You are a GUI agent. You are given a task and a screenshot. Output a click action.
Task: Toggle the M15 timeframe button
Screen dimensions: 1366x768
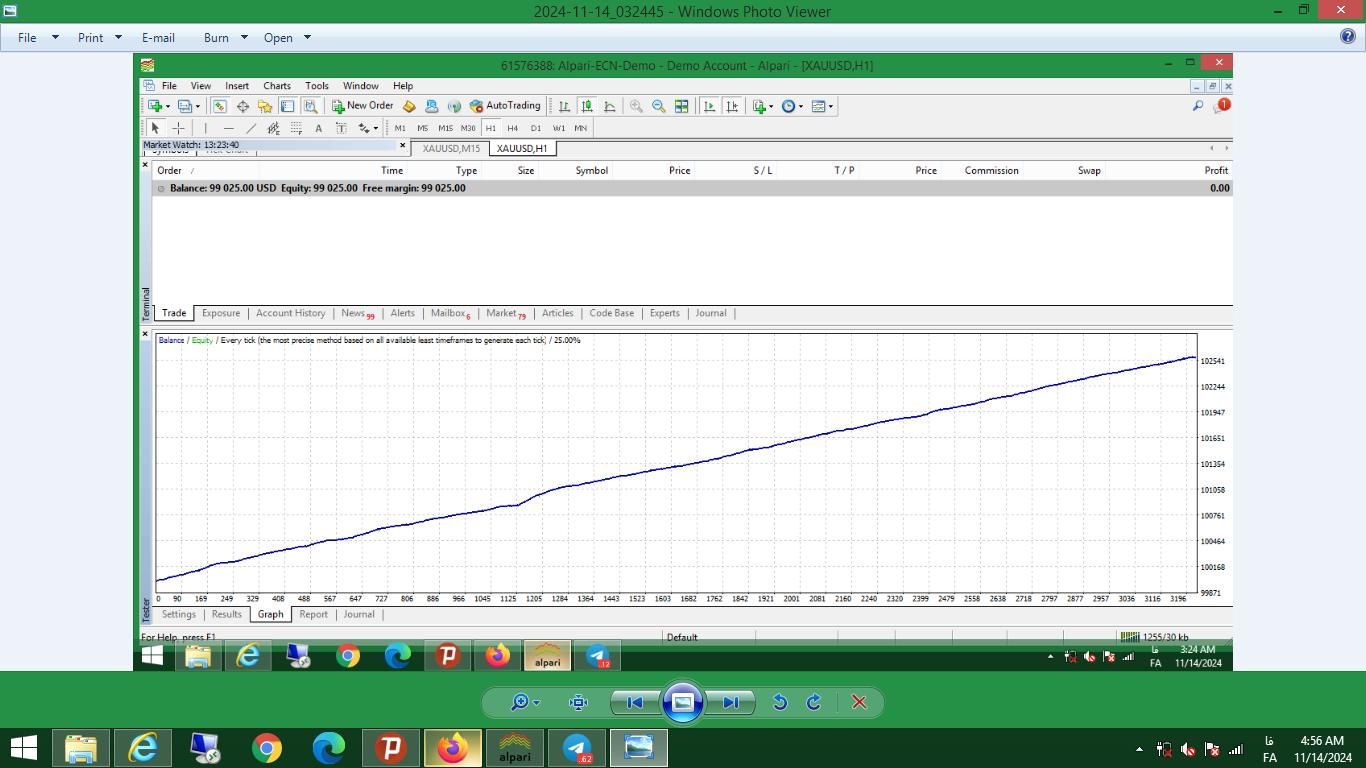[445, 128]
